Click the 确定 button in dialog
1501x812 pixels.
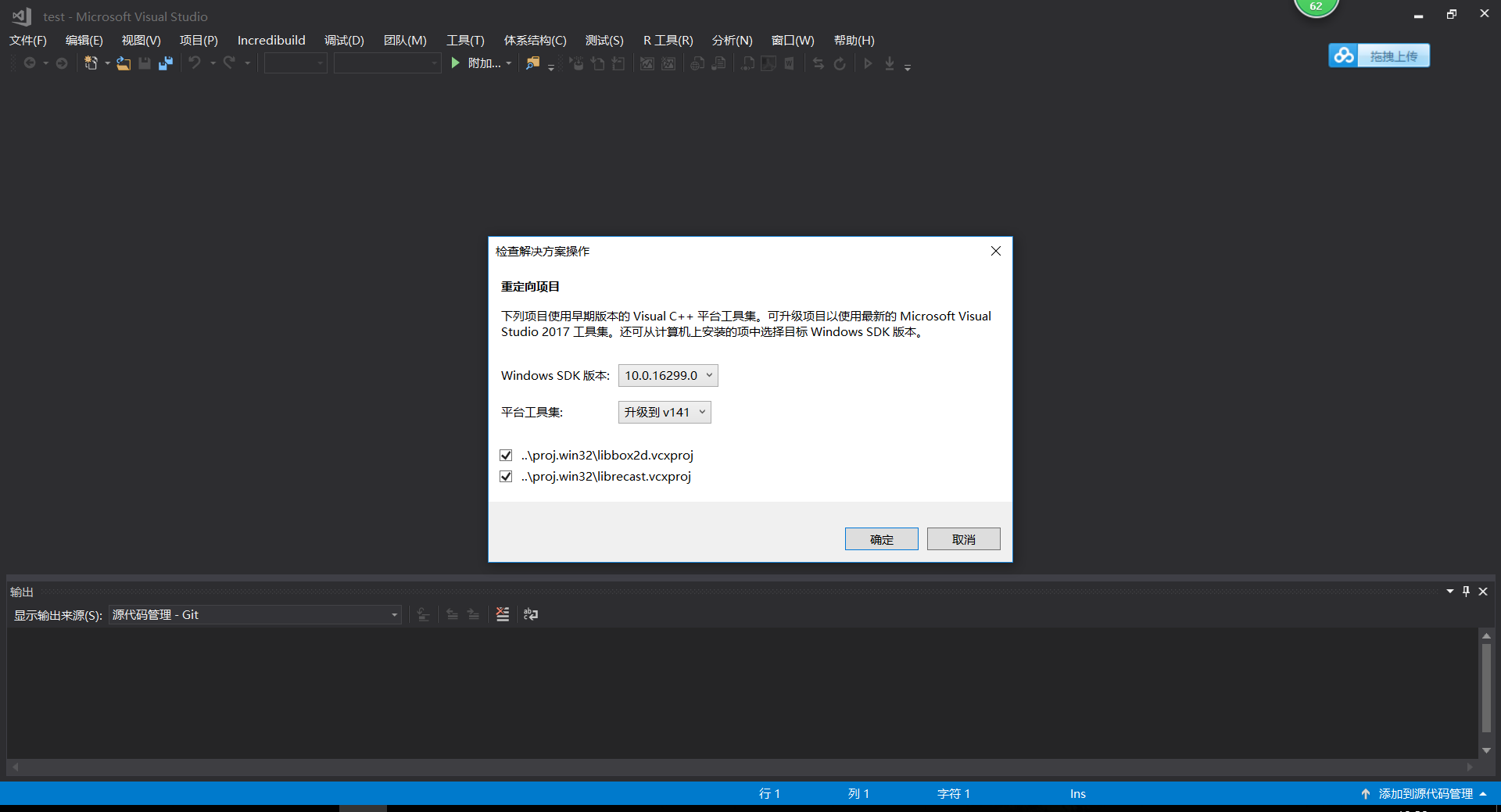882,539
